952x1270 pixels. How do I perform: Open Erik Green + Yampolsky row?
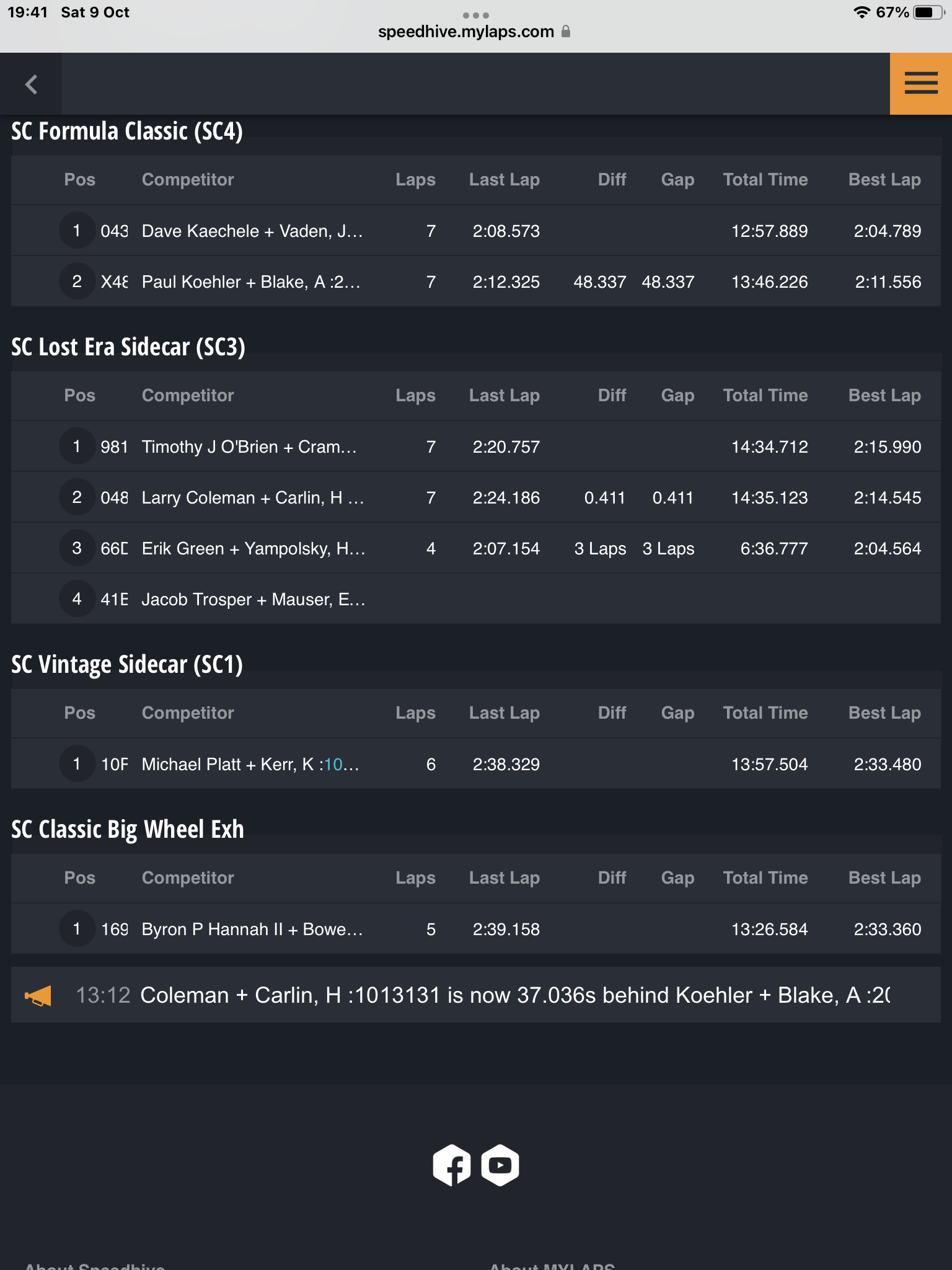(x=476, y=548)
